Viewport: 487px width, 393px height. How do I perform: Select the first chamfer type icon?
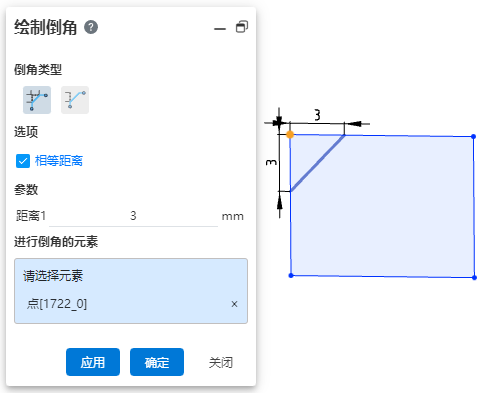37,100
